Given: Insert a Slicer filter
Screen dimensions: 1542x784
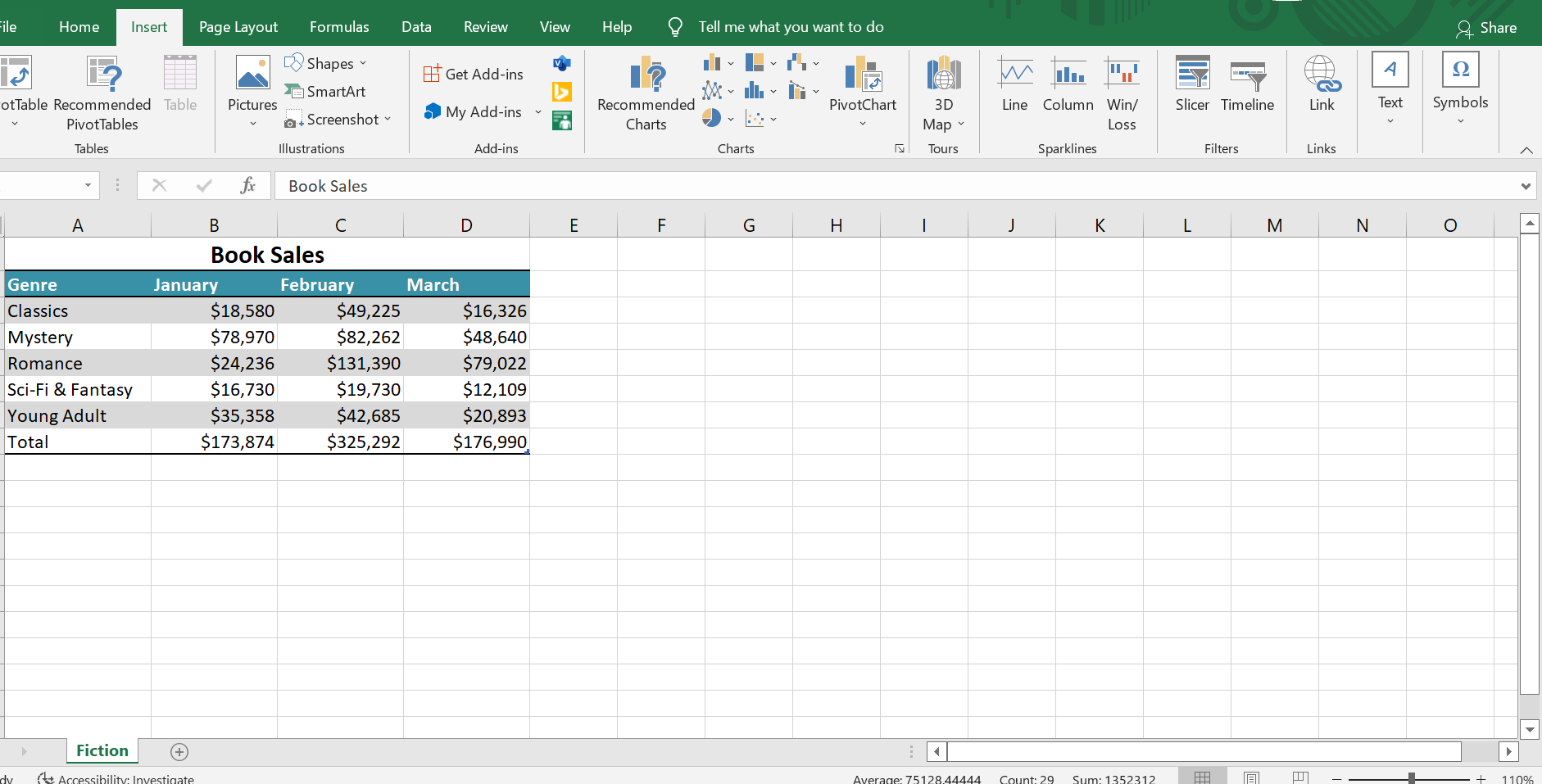Looking at the screenshot, I should click(1192, 84).
